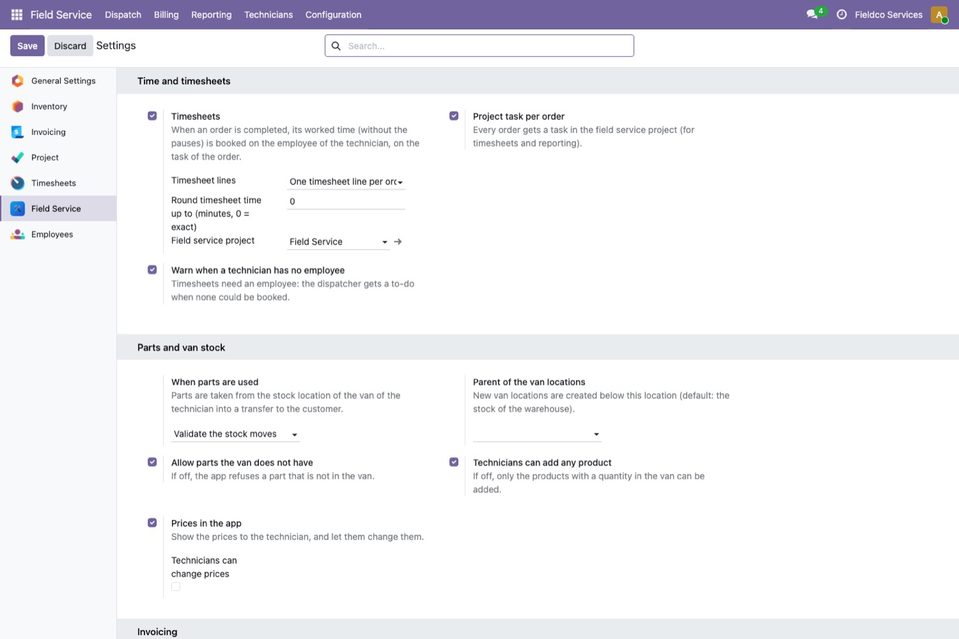Enable the Technicians can change prices checkbox
The height and width of the screenshot is (639, 959).
(x=176, y=587)
